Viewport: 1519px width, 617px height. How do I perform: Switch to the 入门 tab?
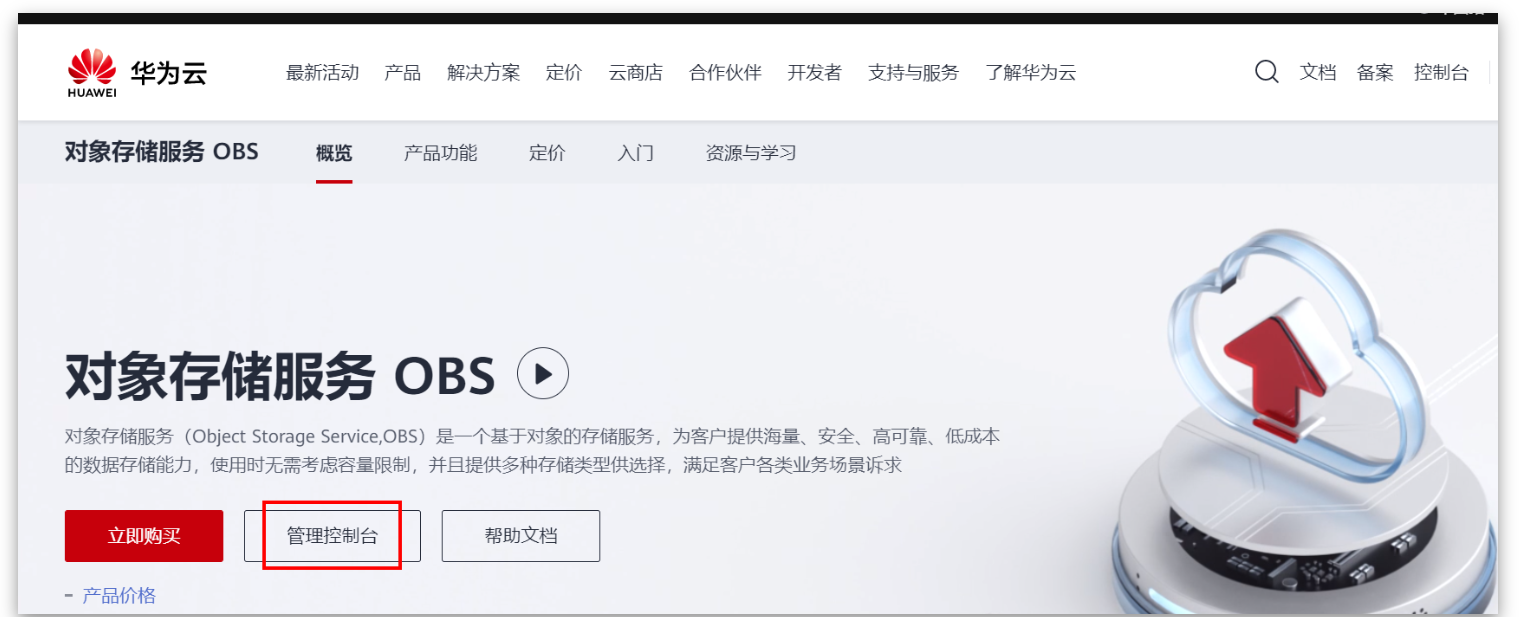coord(635,153)
